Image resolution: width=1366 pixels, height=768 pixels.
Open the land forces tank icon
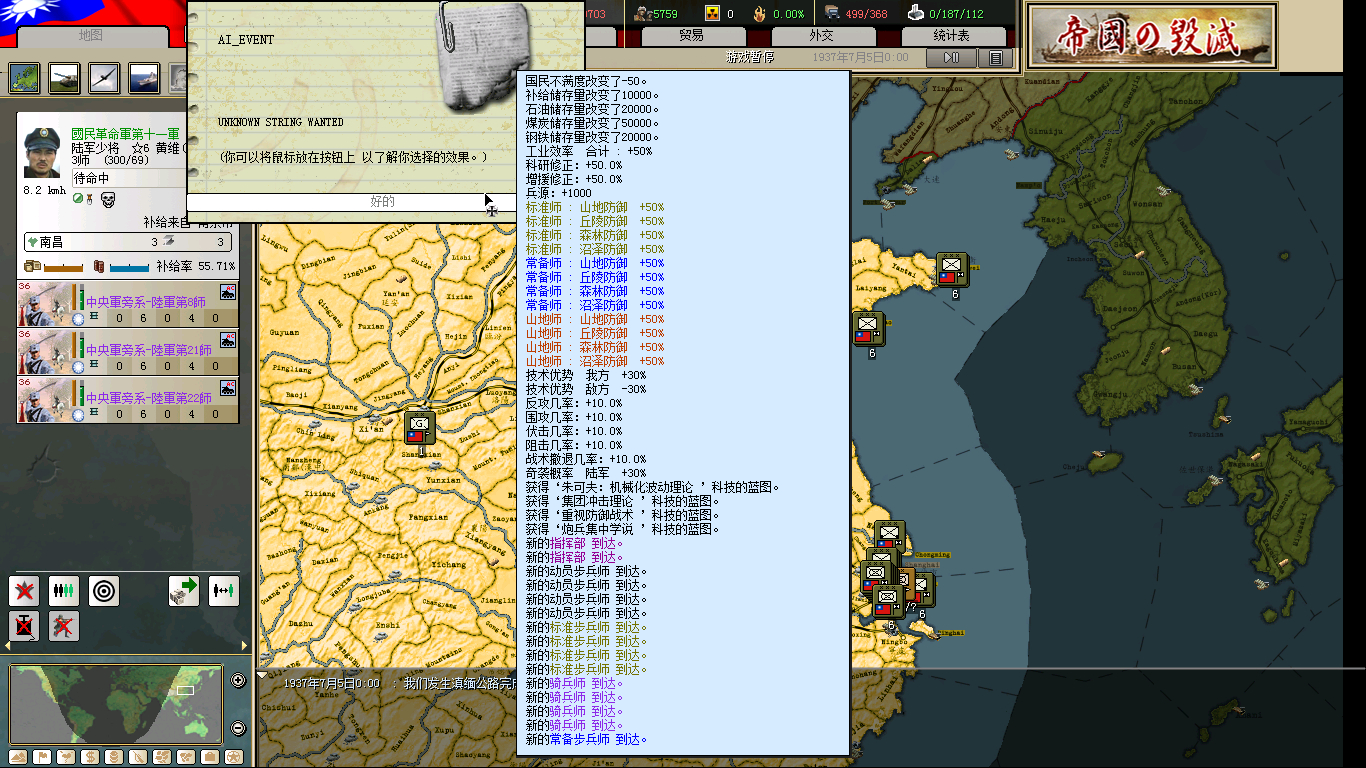tap(65, 78)
